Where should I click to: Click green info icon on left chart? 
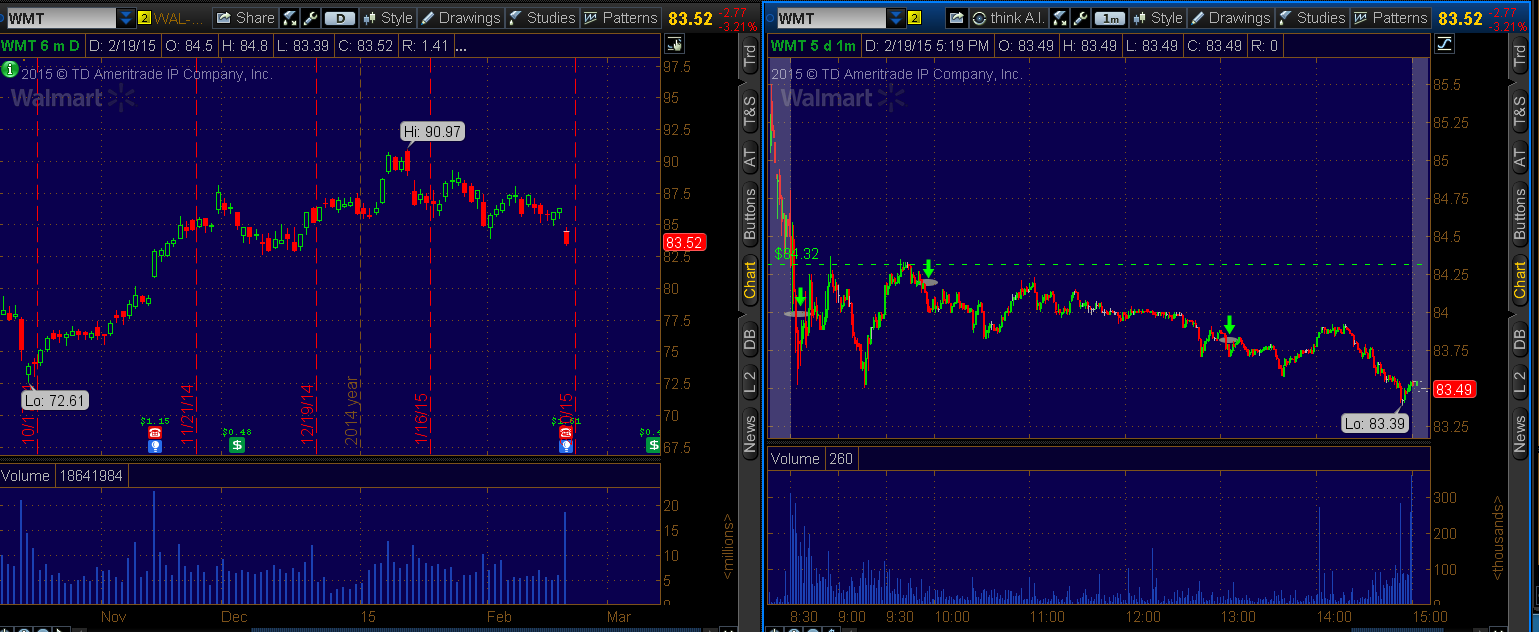click(x=9, y=69)
